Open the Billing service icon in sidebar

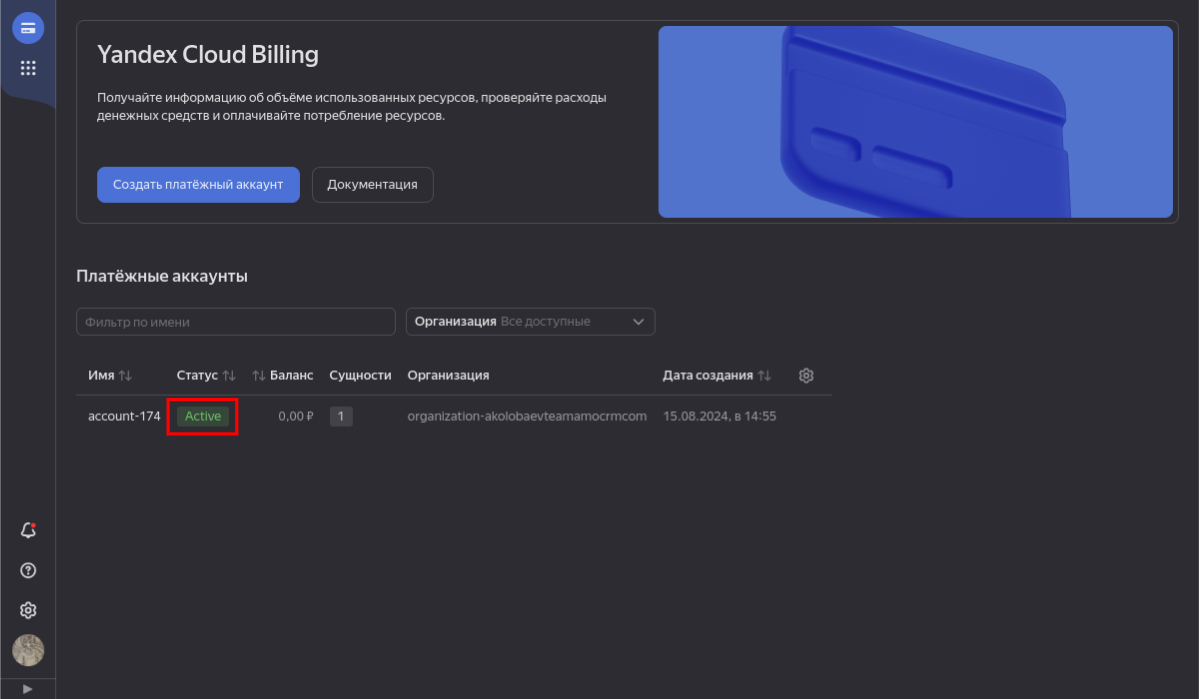28,28
